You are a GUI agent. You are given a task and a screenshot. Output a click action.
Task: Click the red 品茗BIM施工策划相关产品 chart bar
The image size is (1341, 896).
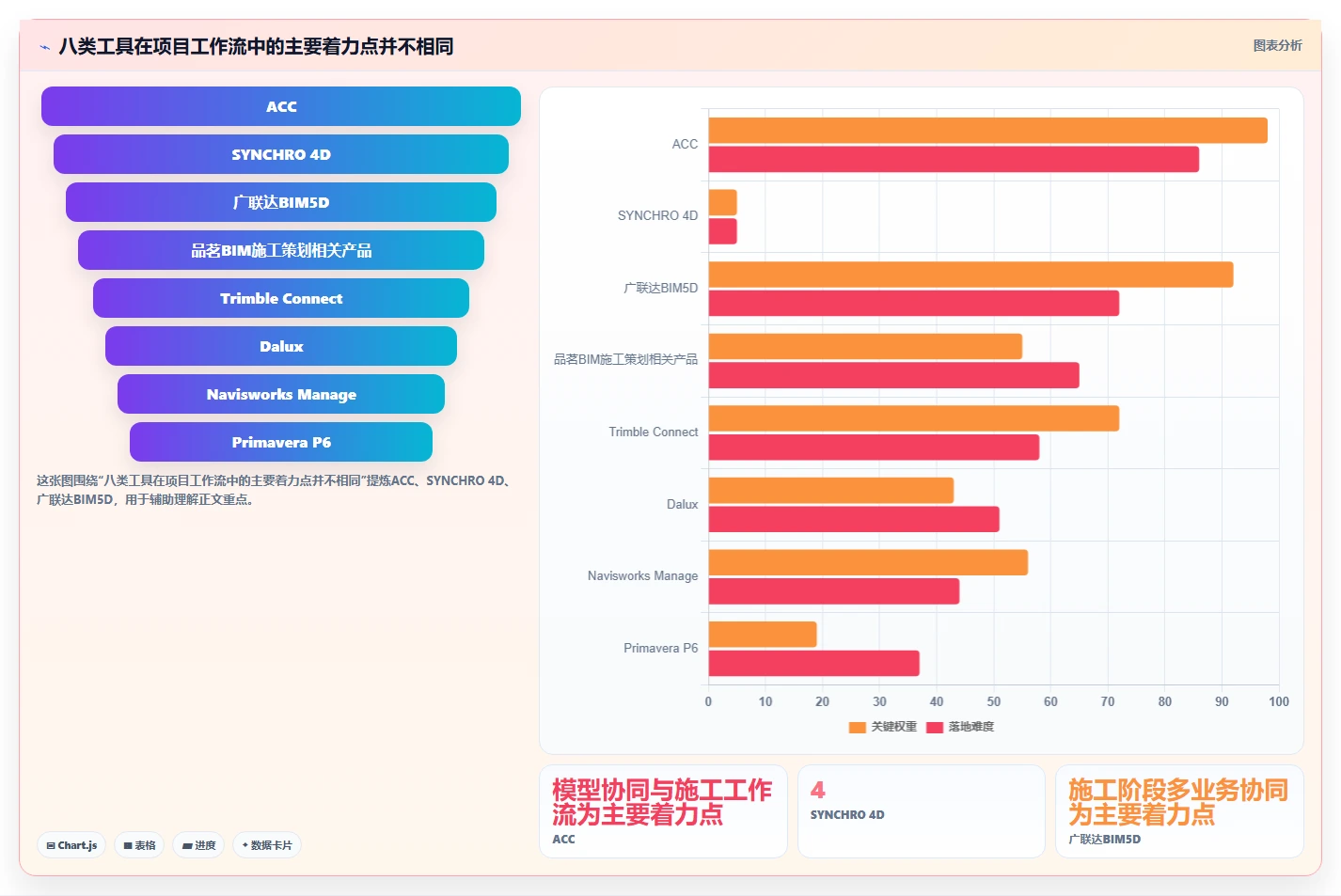(893, 375)
